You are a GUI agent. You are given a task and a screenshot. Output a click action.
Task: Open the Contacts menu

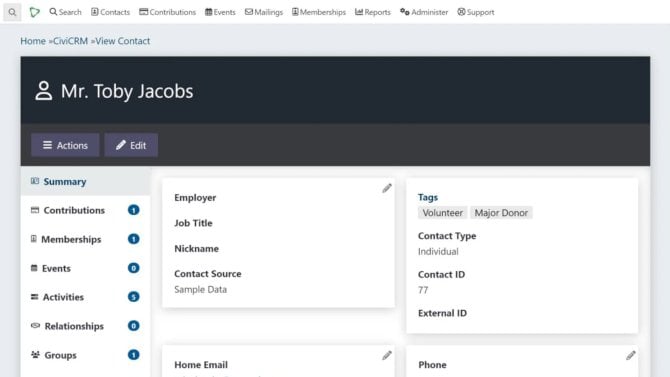[110, 12]
